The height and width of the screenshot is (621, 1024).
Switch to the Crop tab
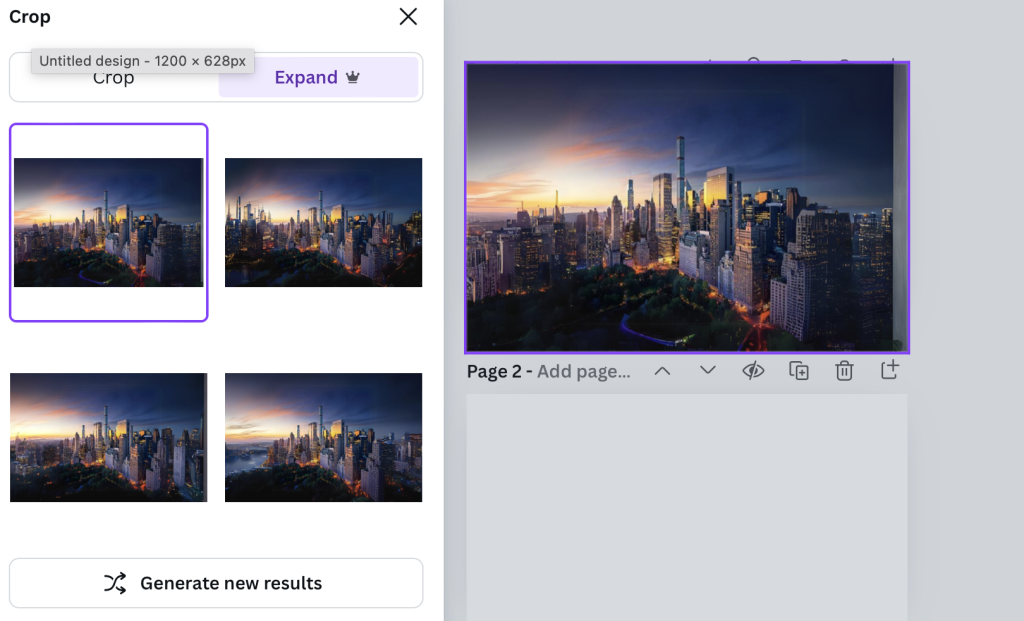pos(114,78)
